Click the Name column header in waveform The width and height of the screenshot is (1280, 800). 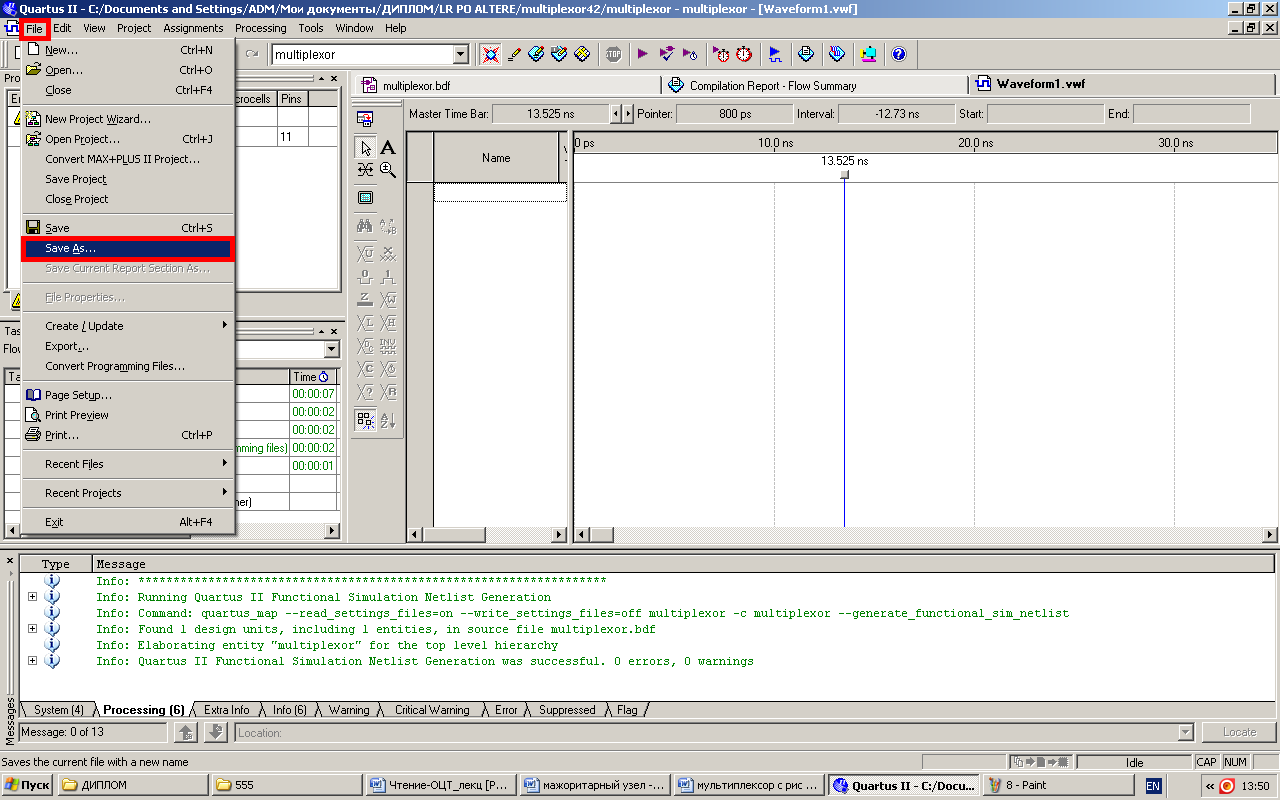(496, 158)
